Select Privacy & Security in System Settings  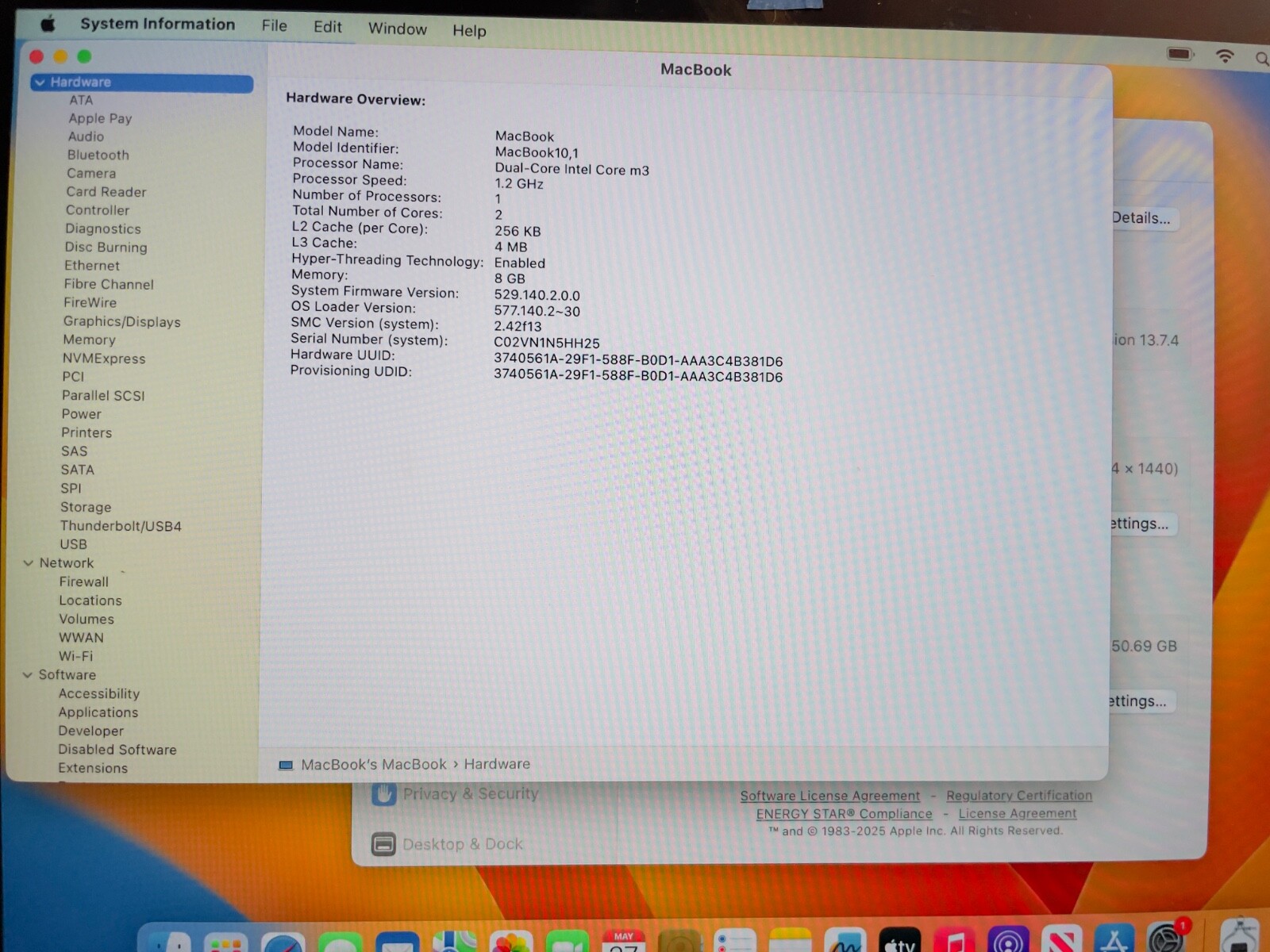471,793
